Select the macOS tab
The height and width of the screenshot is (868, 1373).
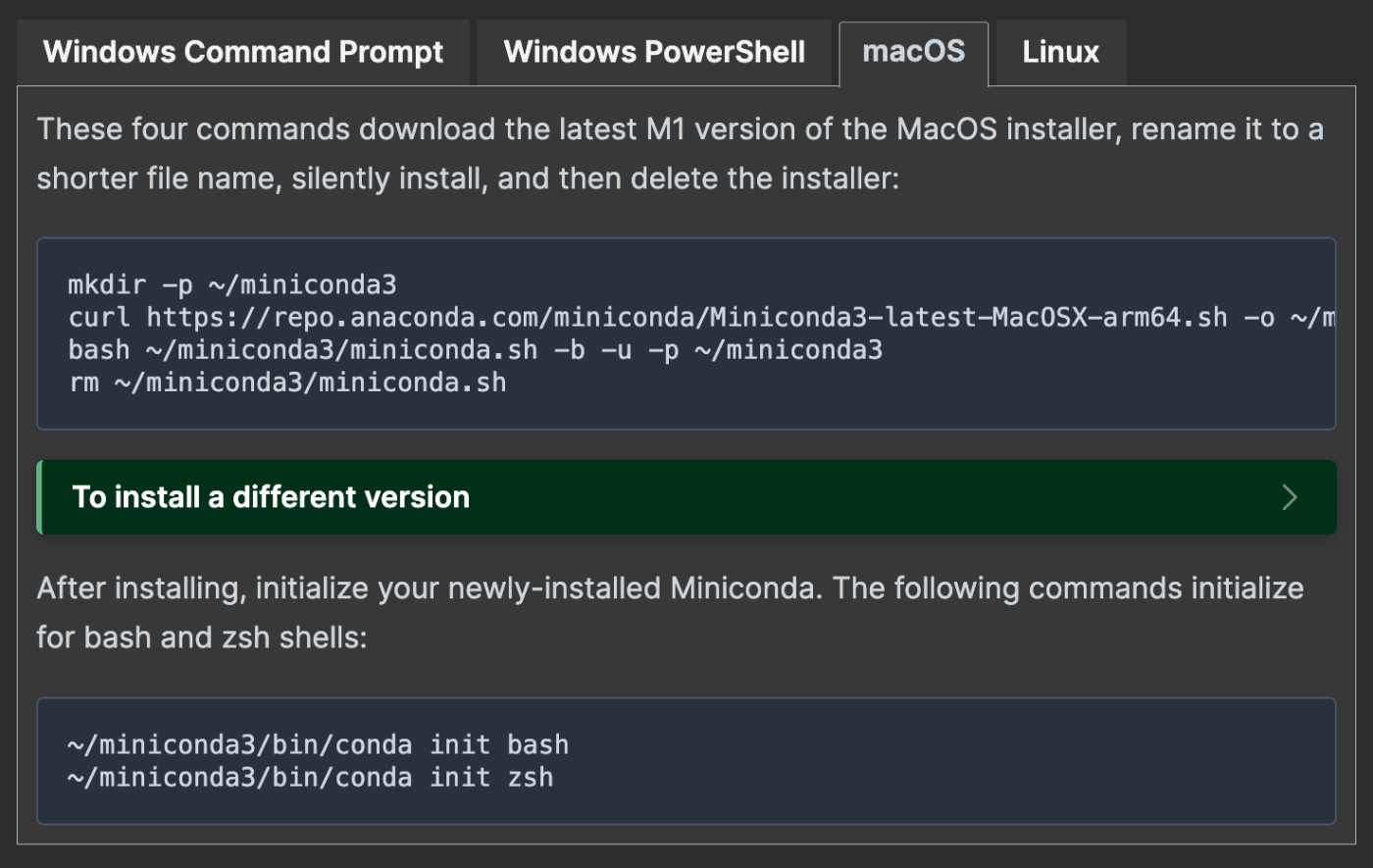pyautogui.click(x=913, y=53)
